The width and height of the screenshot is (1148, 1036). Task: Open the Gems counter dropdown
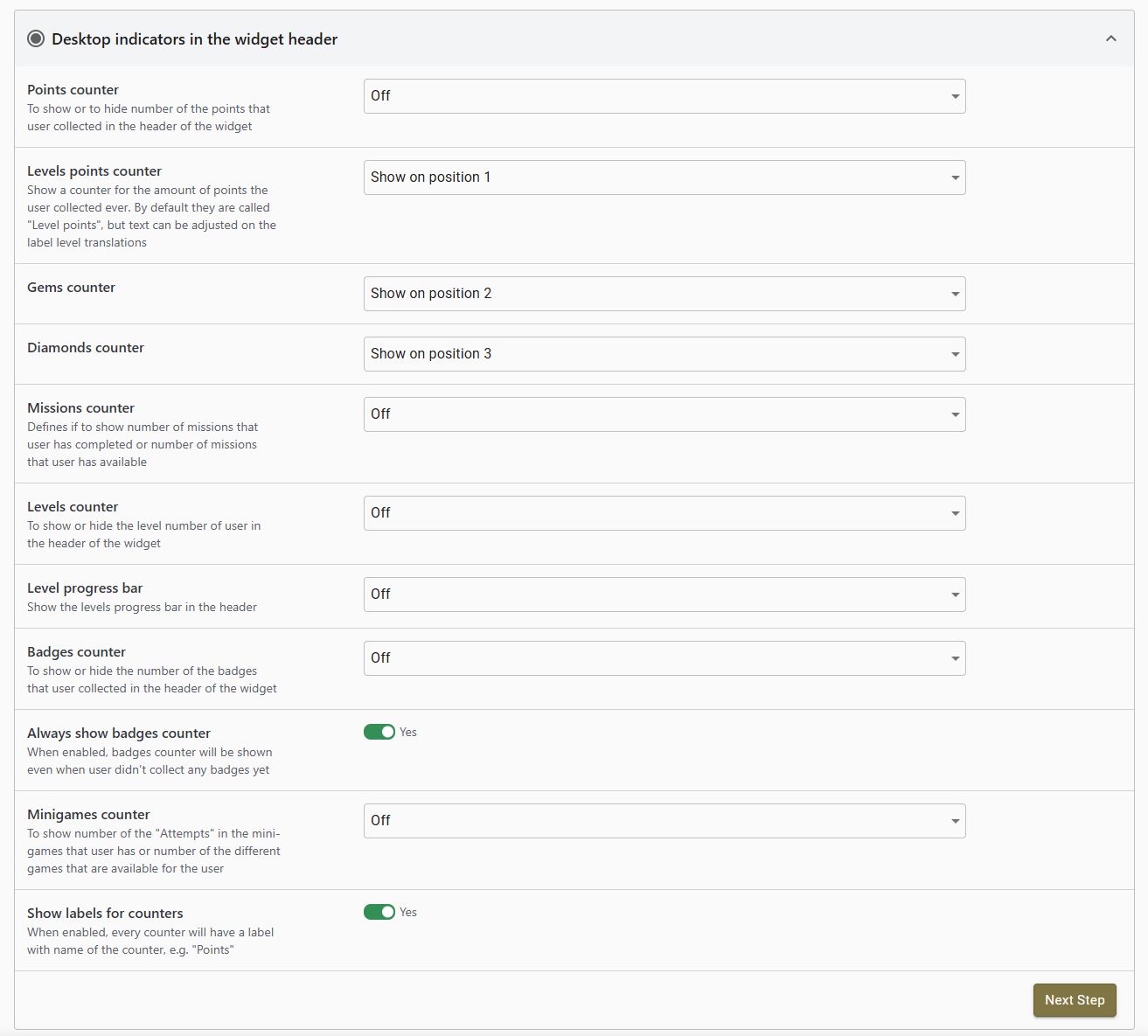664,294
